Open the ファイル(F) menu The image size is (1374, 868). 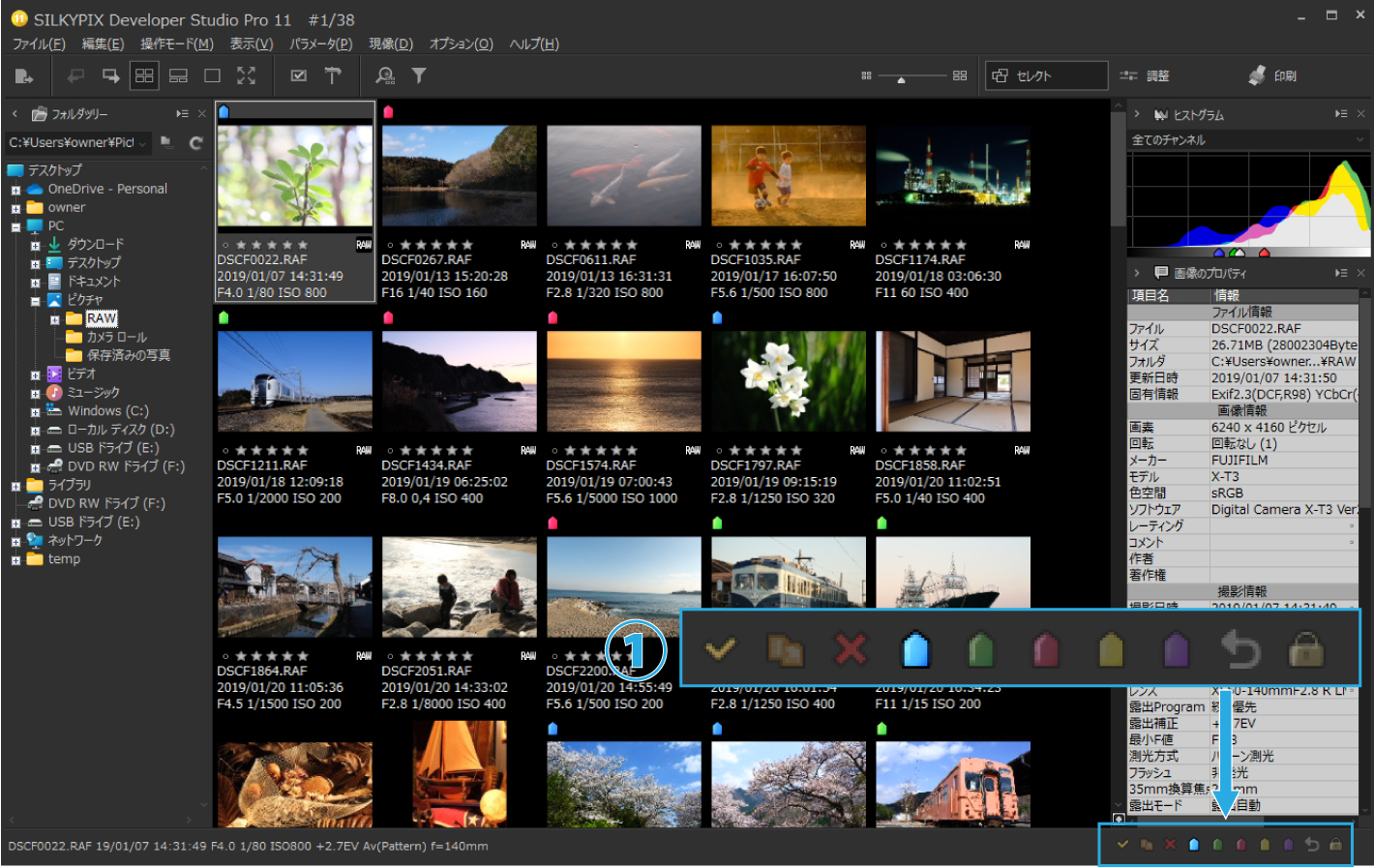click(39, 44)
